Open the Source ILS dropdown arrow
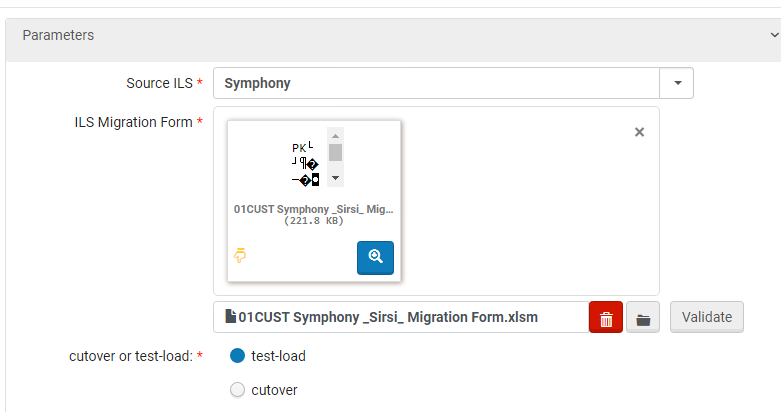This screenshot has width=781, height=412. (677, 83)
